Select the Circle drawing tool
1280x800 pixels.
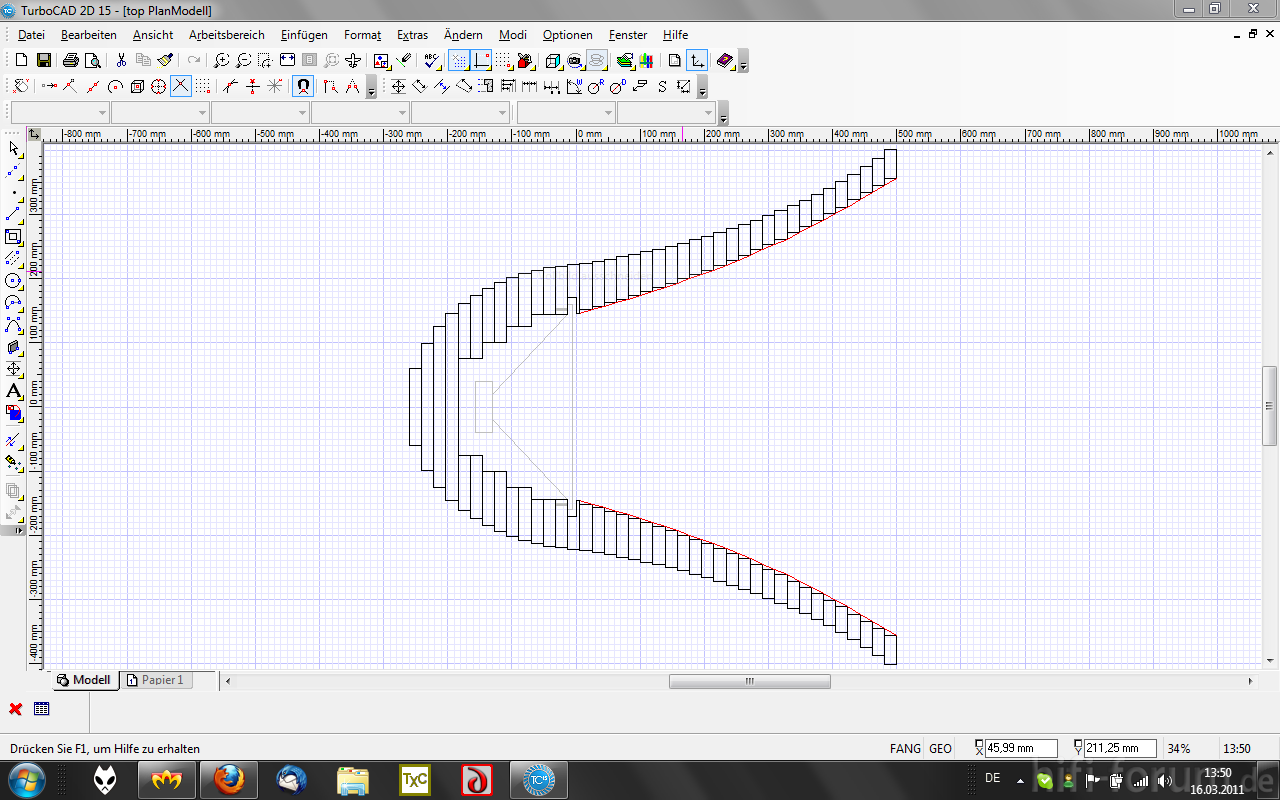13,281
